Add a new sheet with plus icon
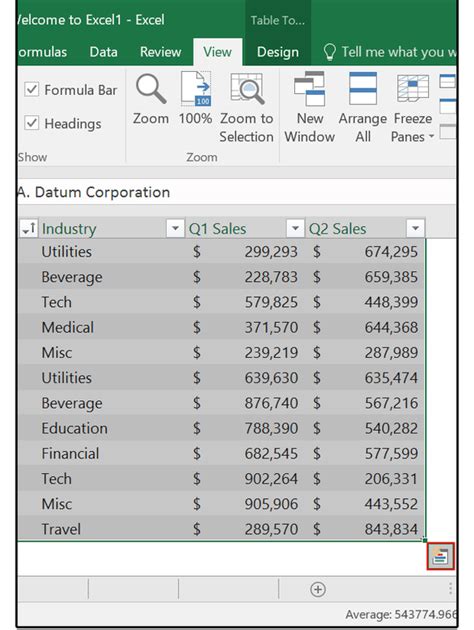 coord(318,589)
